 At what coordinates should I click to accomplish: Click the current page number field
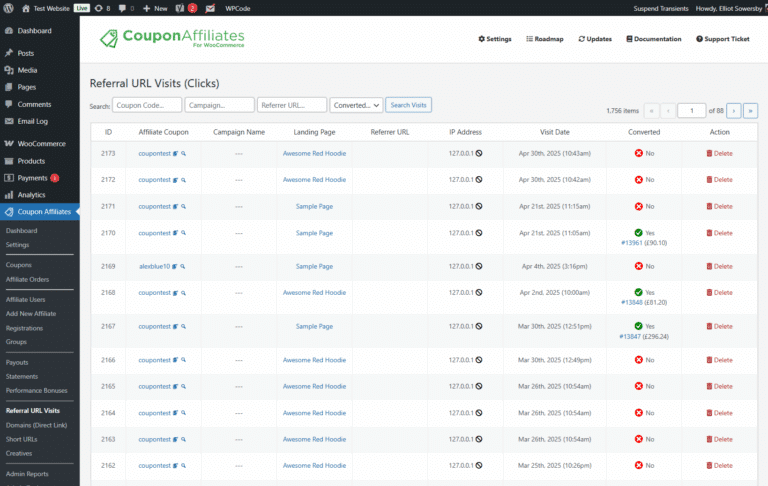pyautogui.click(x=692, y=111)
